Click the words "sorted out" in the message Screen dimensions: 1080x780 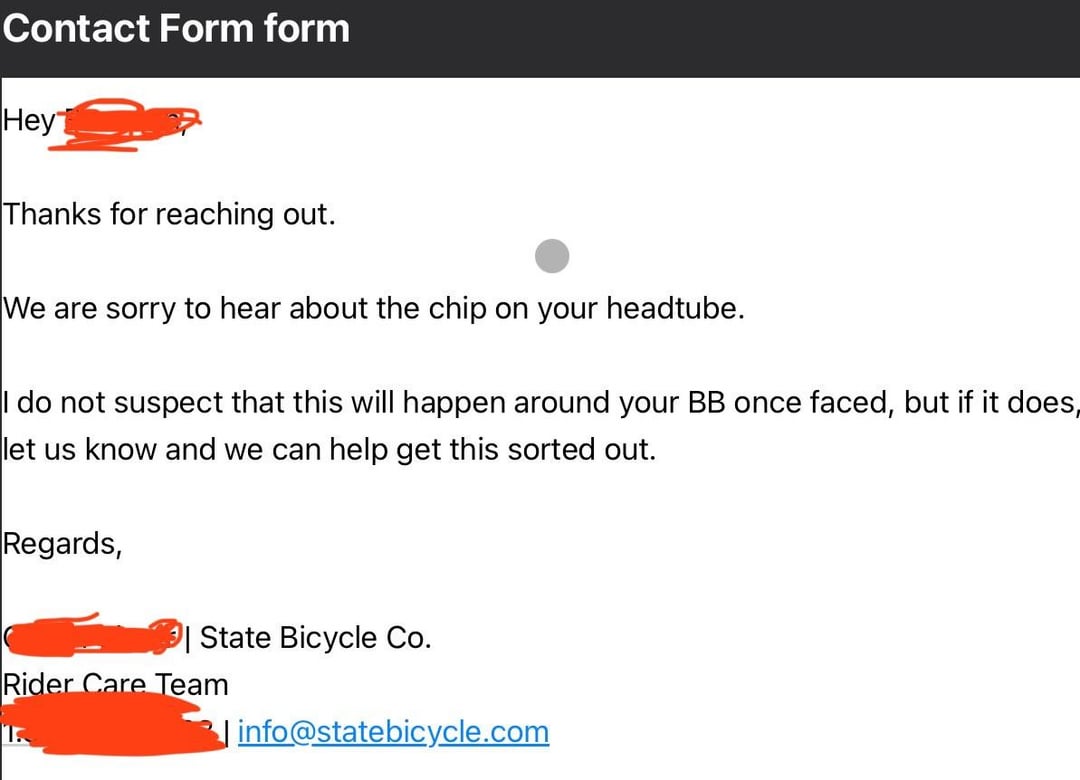(x=579, y=449)
